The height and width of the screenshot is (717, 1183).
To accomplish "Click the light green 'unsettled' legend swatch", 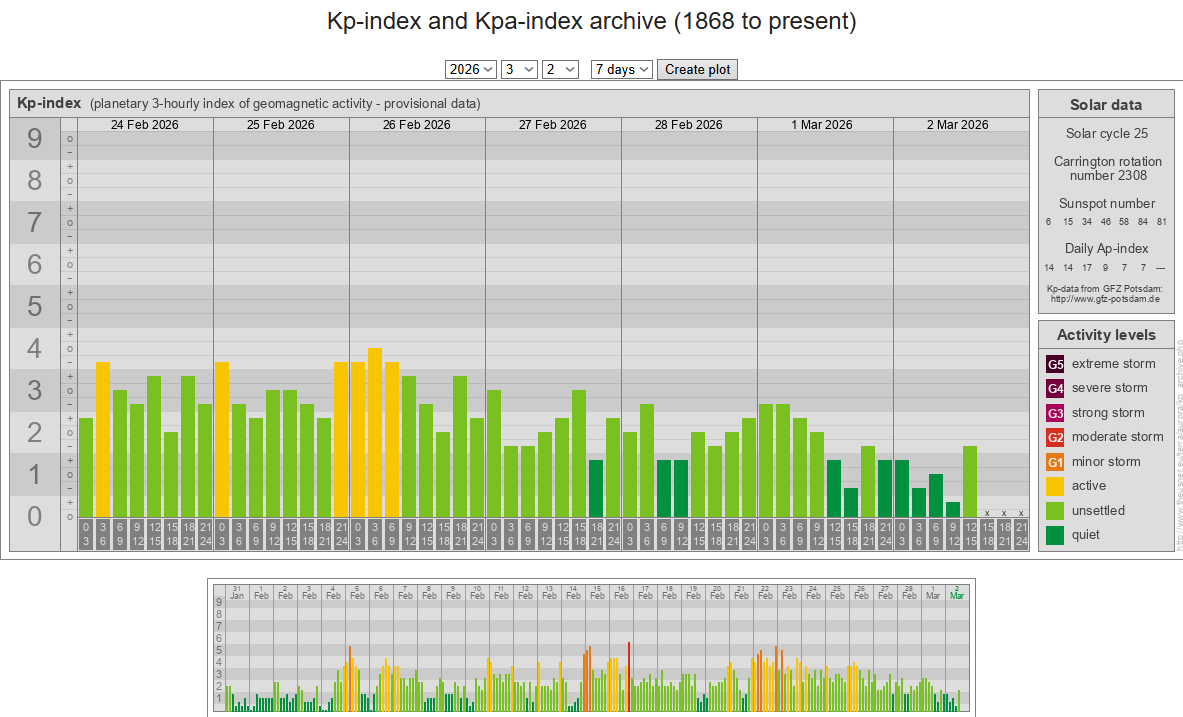I will tap(1055, 511).
